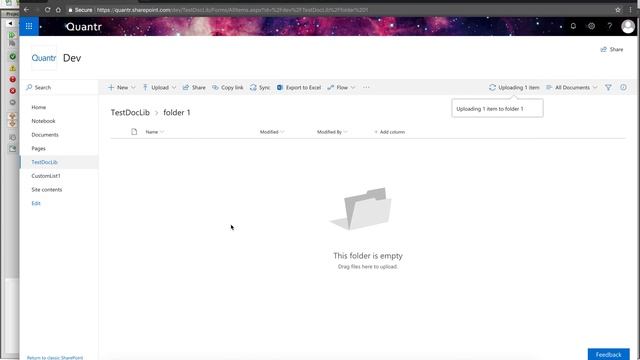Image resolution: width=640 pixels, height=360 pixels.
Task: Click the search magnifier icon
Action: pos(29,87)
